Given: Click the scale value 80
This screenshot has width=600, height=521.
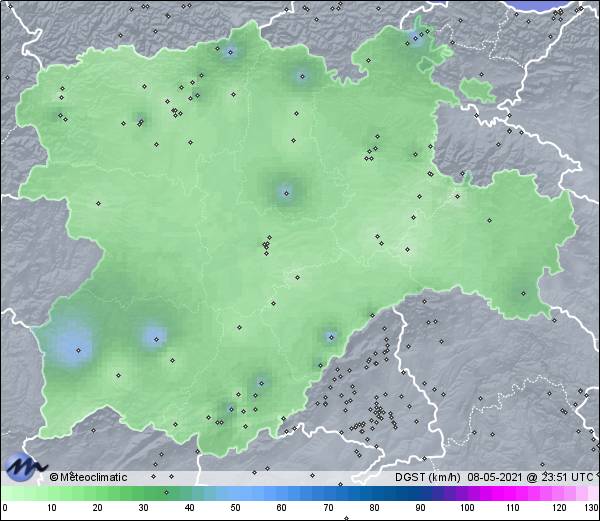Looking at the screenshot, I should click(x=374, y=508).
